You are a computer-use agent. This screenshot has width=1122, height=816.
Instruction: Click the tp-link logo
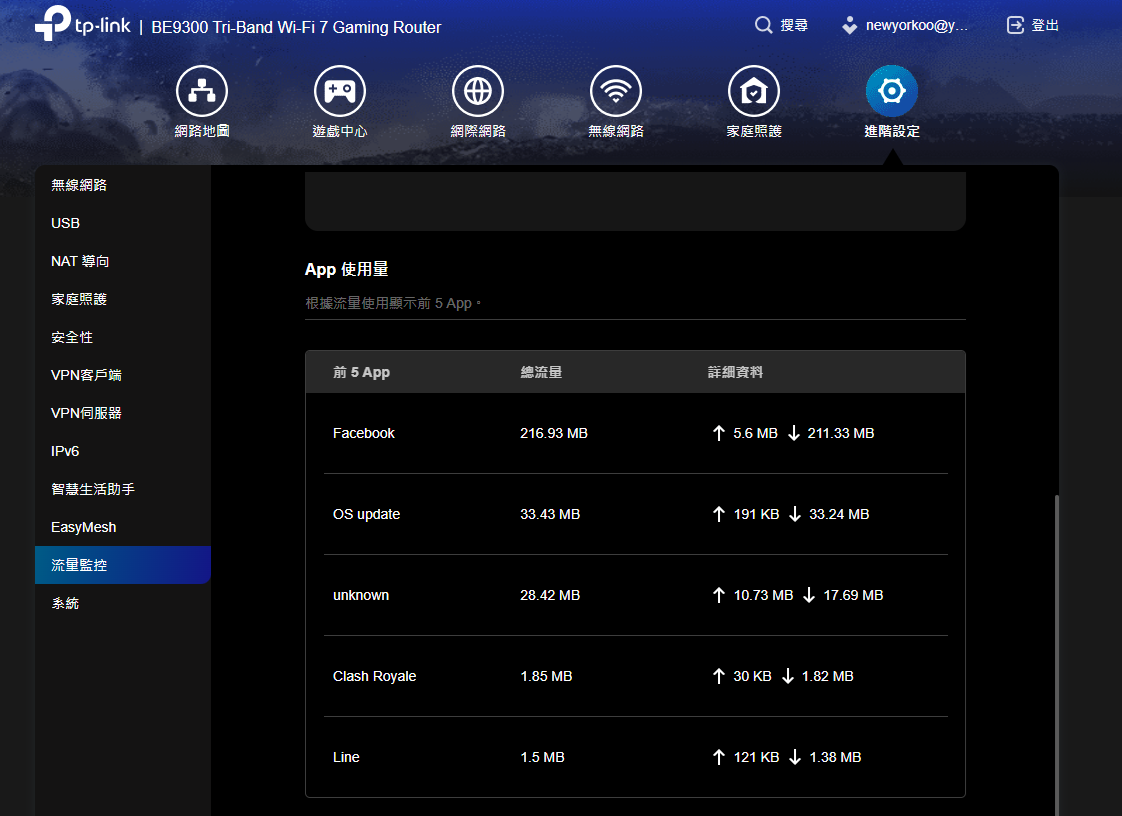tap(83, 24)
